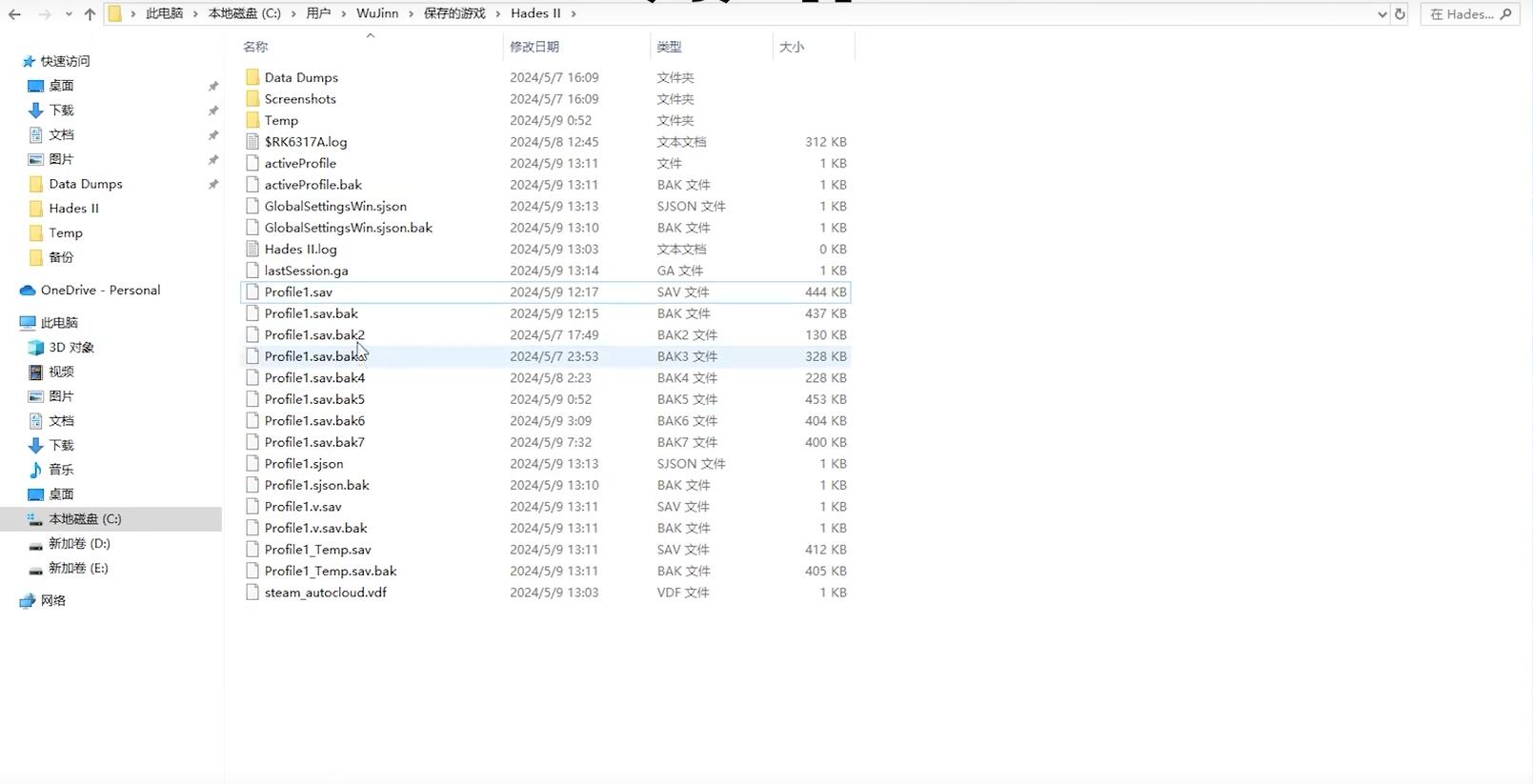Select the Hades II.log file icon
Screen dimensions: 1533x784
[252, 249]
